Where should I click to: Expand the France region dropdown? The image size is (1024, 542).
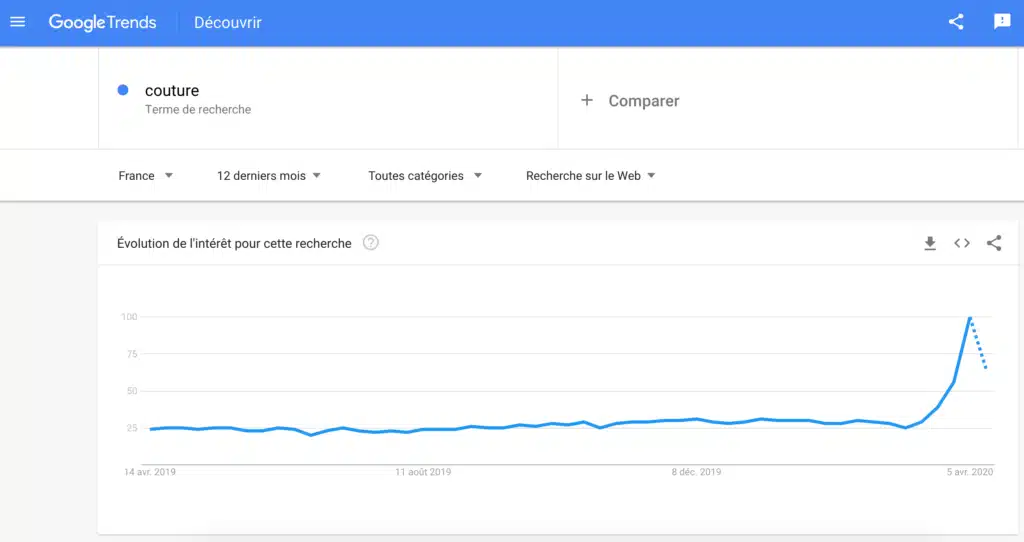146,176
